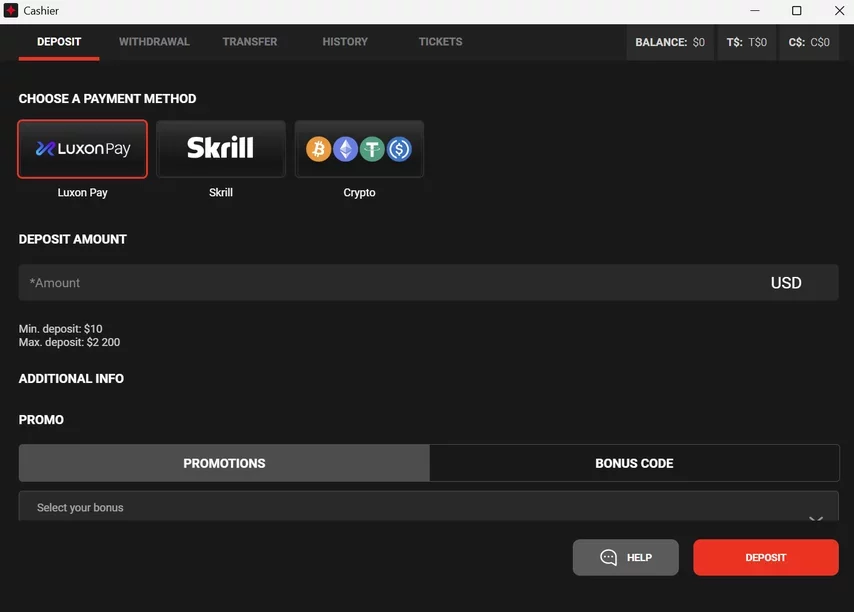
Task: View the History tab
Action: point(345,42)
